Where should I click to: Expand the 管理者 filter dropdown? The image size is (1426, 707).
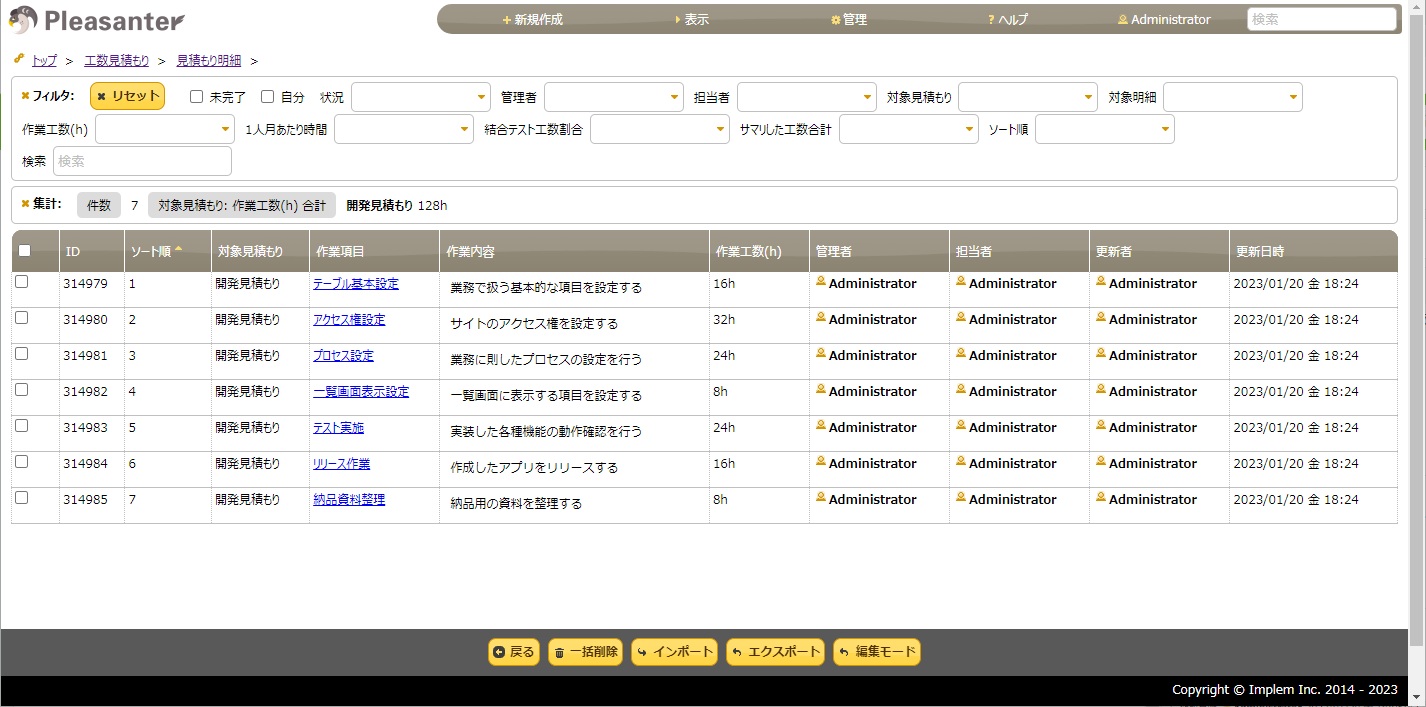[x=613, y=96]
